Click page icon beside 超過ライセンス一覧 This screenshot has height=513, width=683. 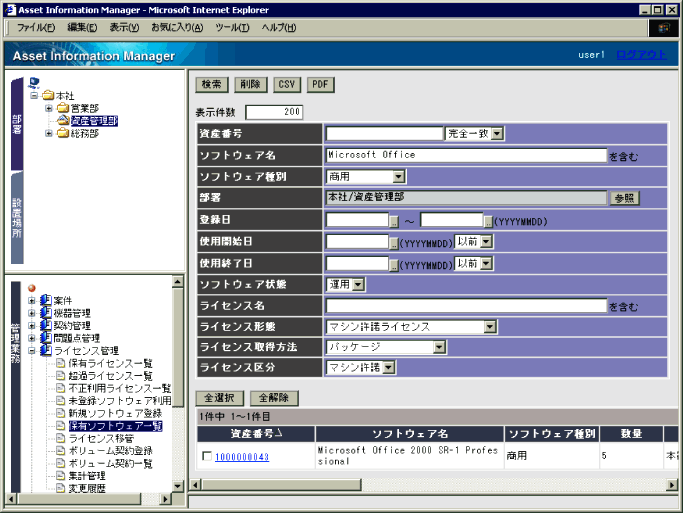(x=61, y=375)
